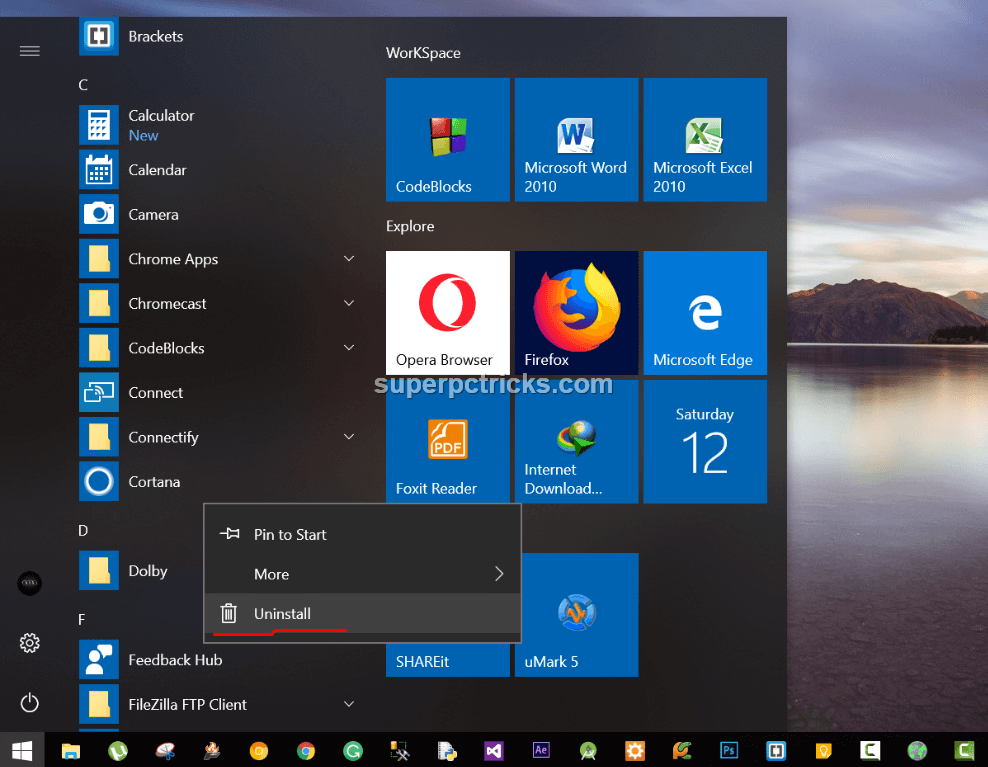Choose Pin to Start
988x767 pixels.
click(x=362, y=534)
